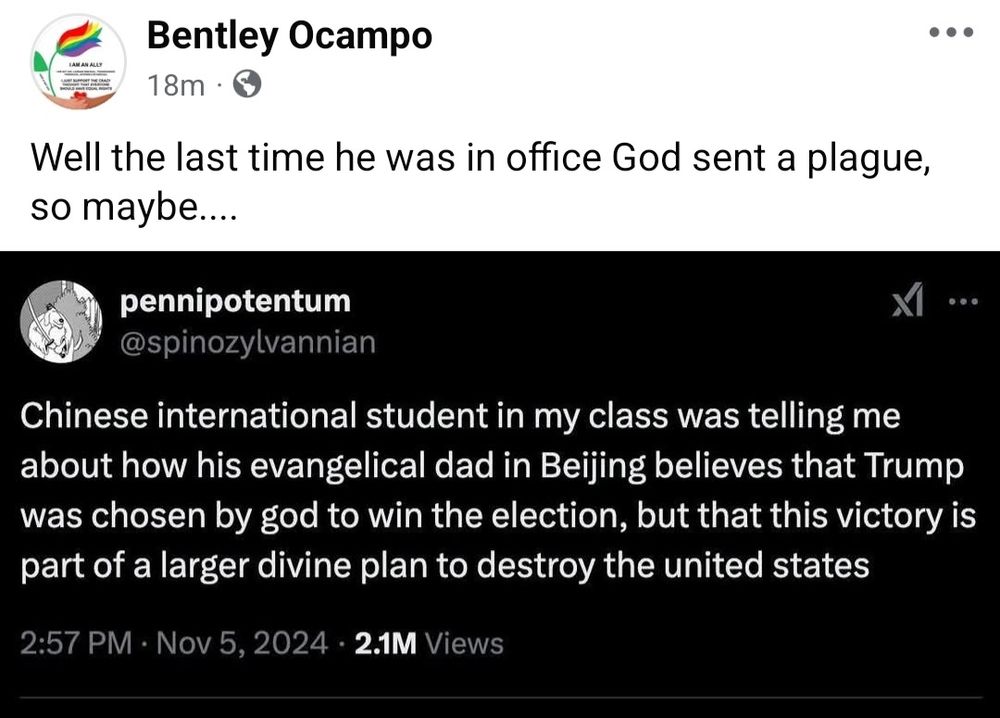Open the post options three-dot menu
Screen dimensions: 1000x718
click(x=950, y=33)
